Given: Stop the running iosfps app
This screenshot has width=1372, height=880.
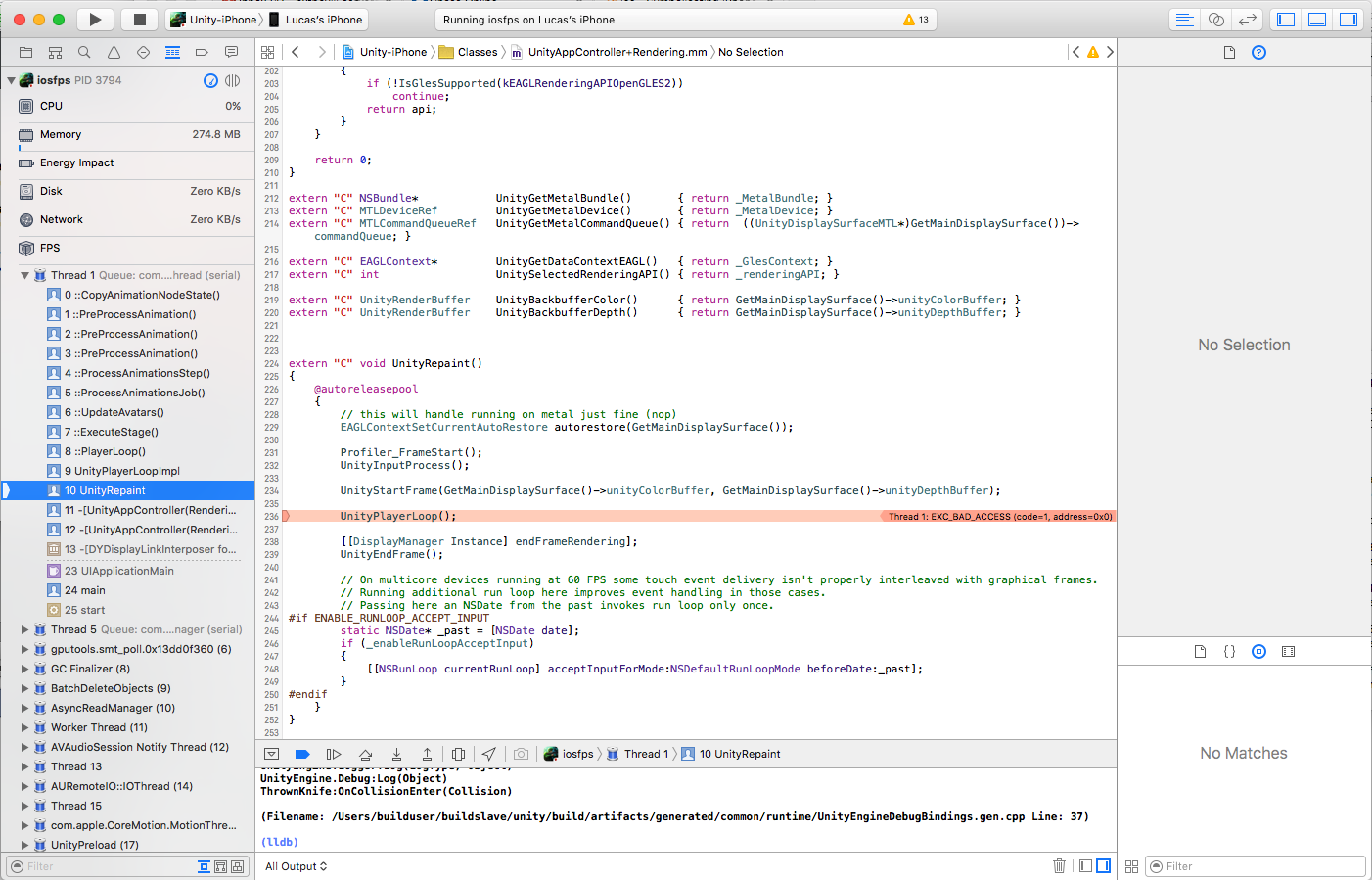Looking at the screenshot, I should (140, 20).
